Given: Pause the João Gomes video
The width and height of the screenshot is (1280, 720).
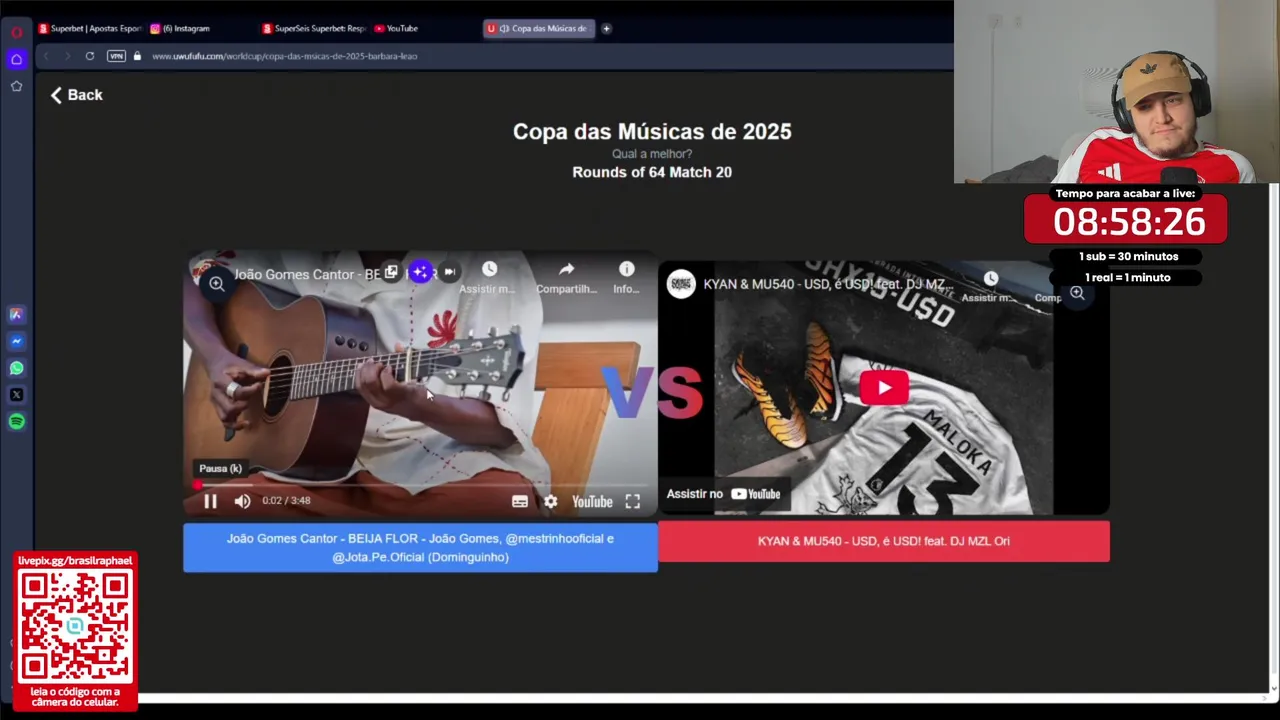Looking at the screenshot, I should (x=210, y=501).
